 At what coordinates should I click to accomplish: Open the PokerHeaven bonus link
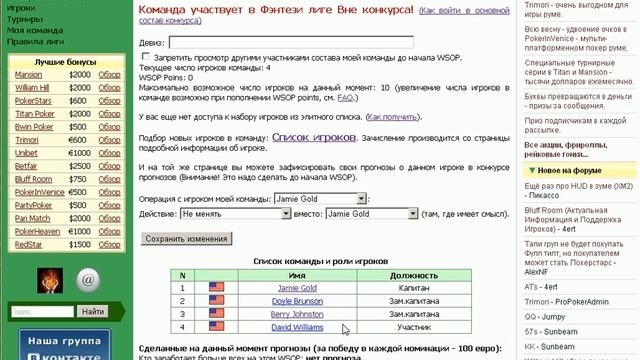click(x=37, y=231)
